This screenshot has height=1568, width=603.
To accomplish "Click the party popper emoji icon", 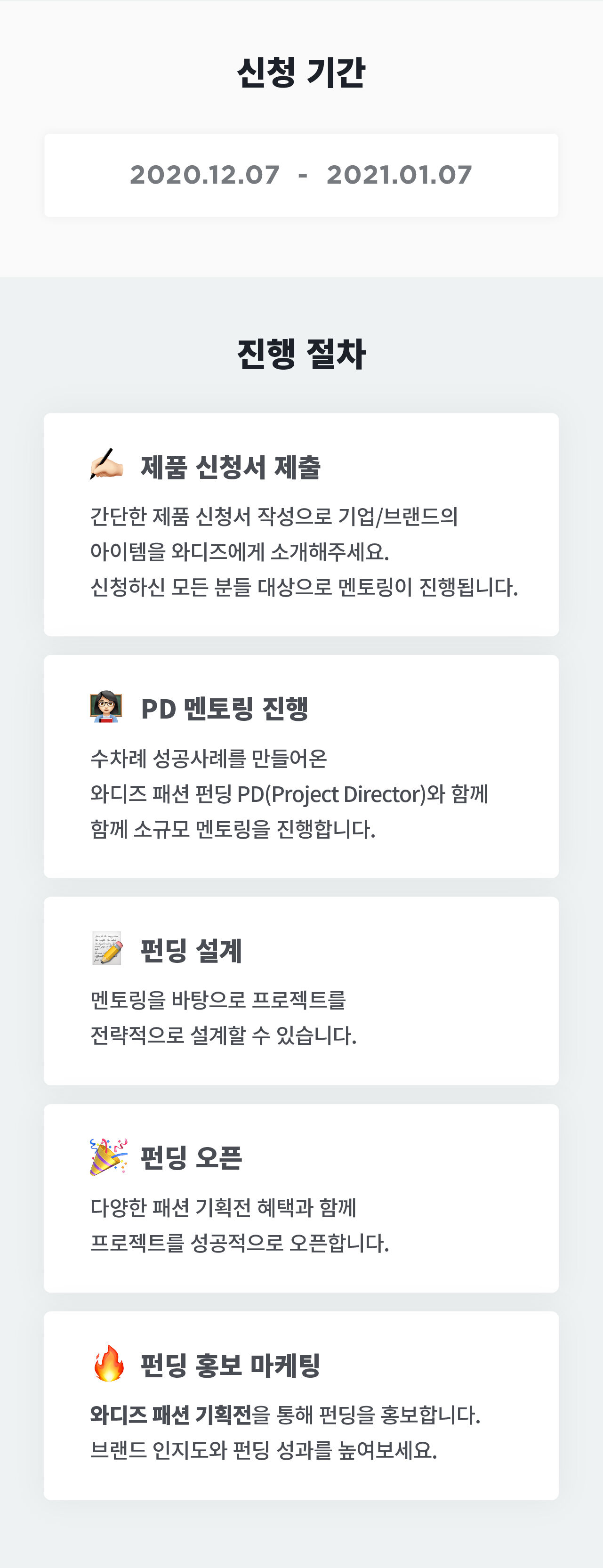I will click(108, 1156).
